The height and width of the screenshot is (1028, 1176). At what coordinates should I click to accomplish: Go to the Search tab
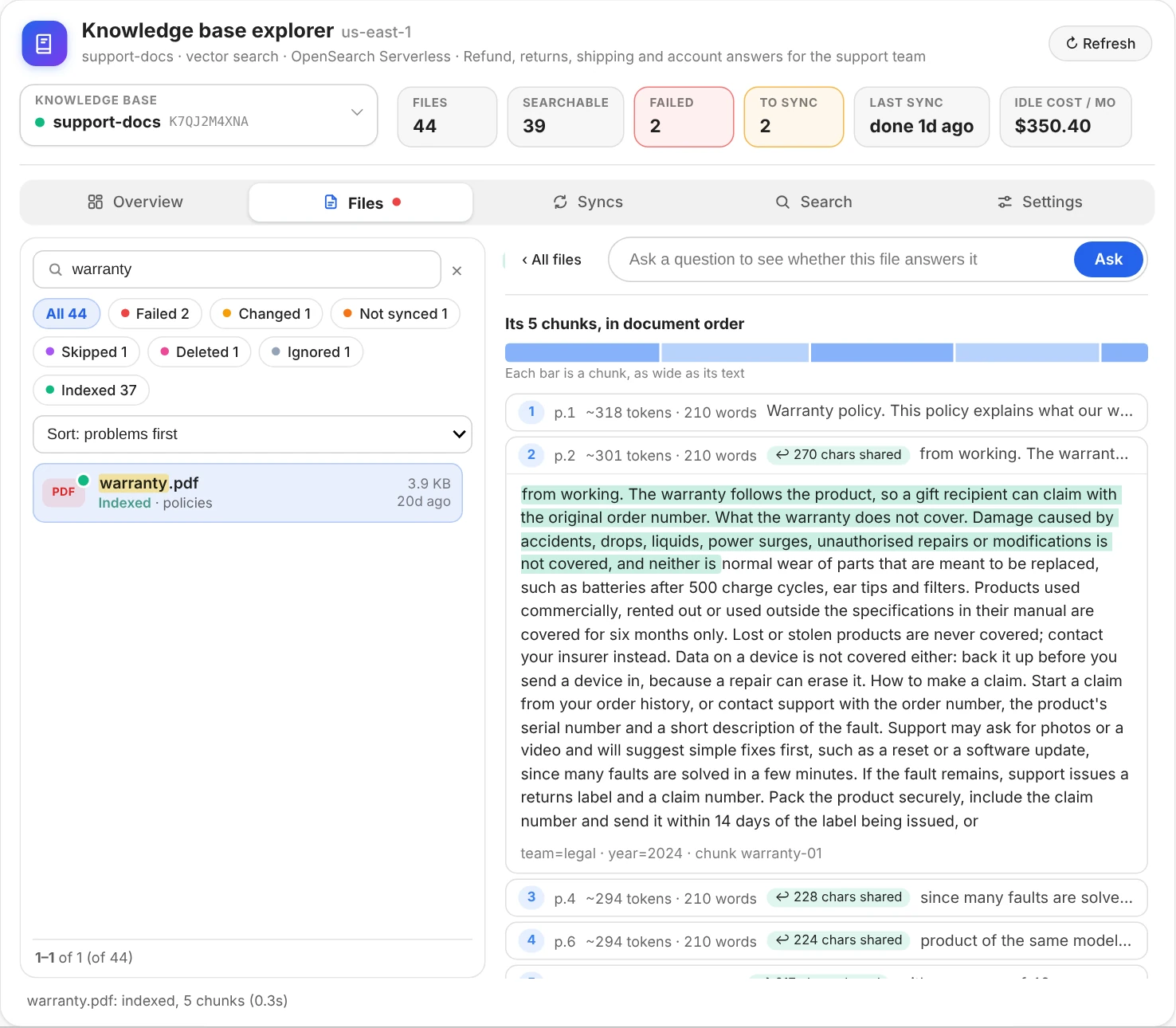(814, 202)
